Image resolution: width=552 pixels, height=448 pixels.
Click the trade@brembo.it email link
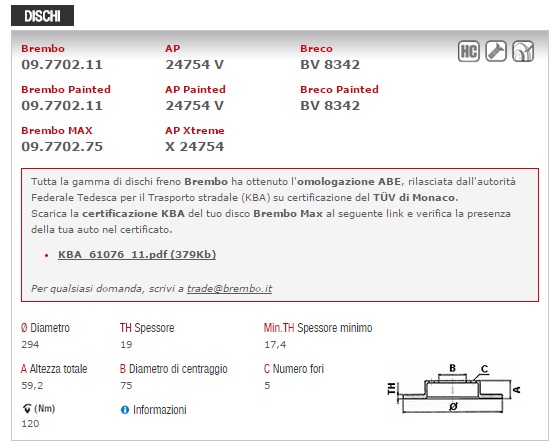(x=230, y=289)
